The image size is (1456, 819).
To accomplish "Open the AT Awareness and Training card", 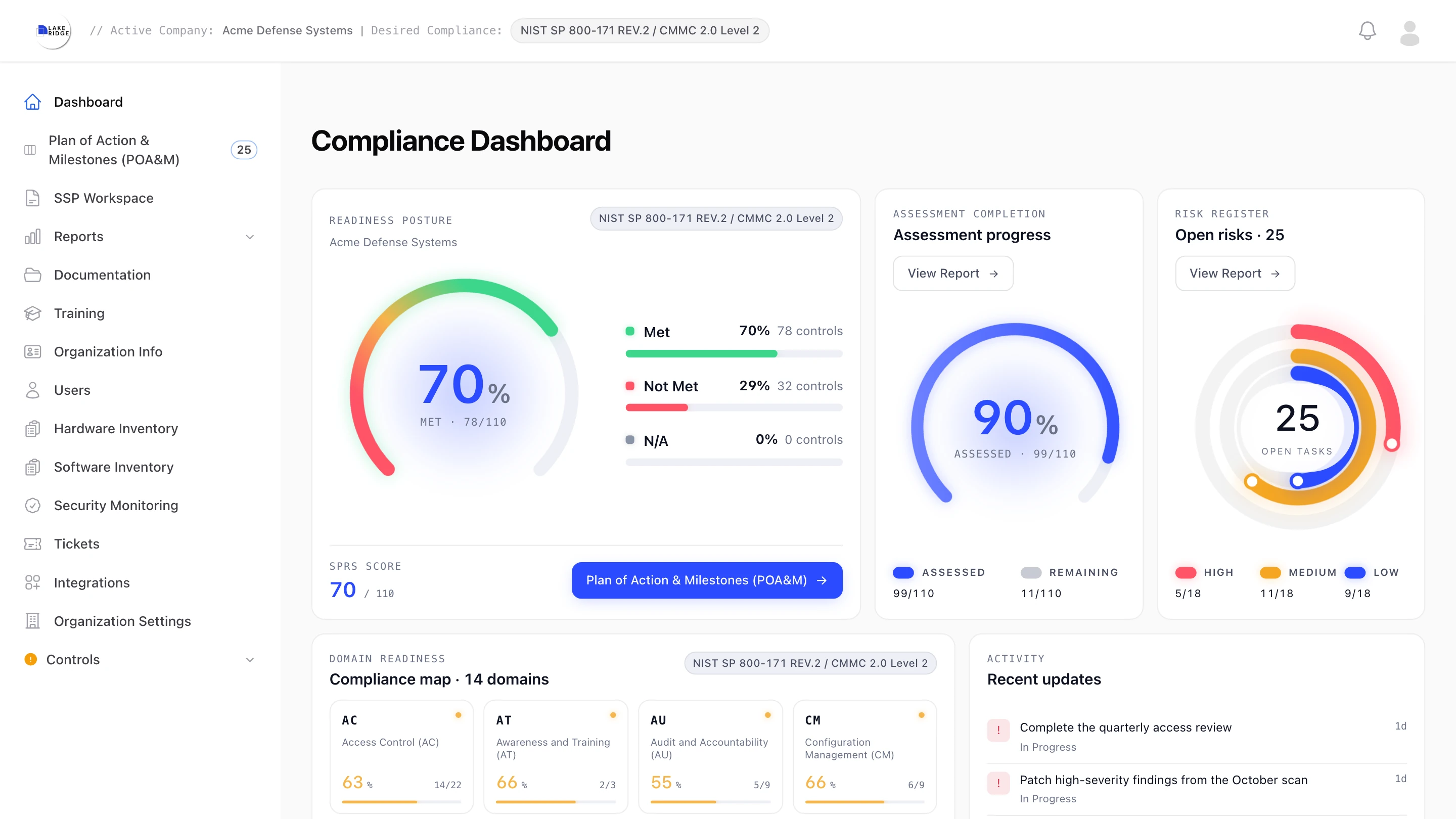I will [556, 756].
